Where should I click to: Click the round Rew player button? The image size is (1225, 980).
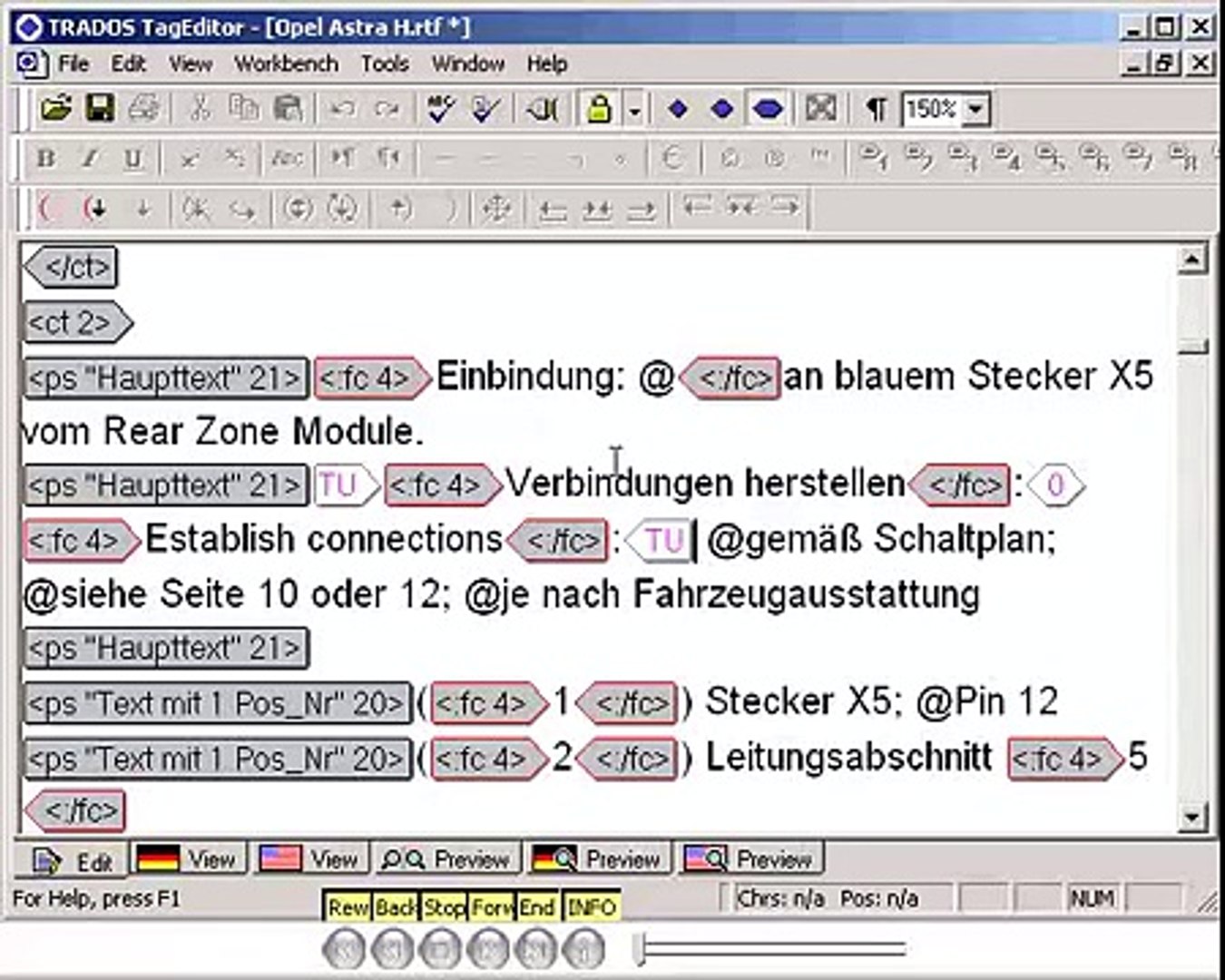pyautogui.click(x=344, y=950)
